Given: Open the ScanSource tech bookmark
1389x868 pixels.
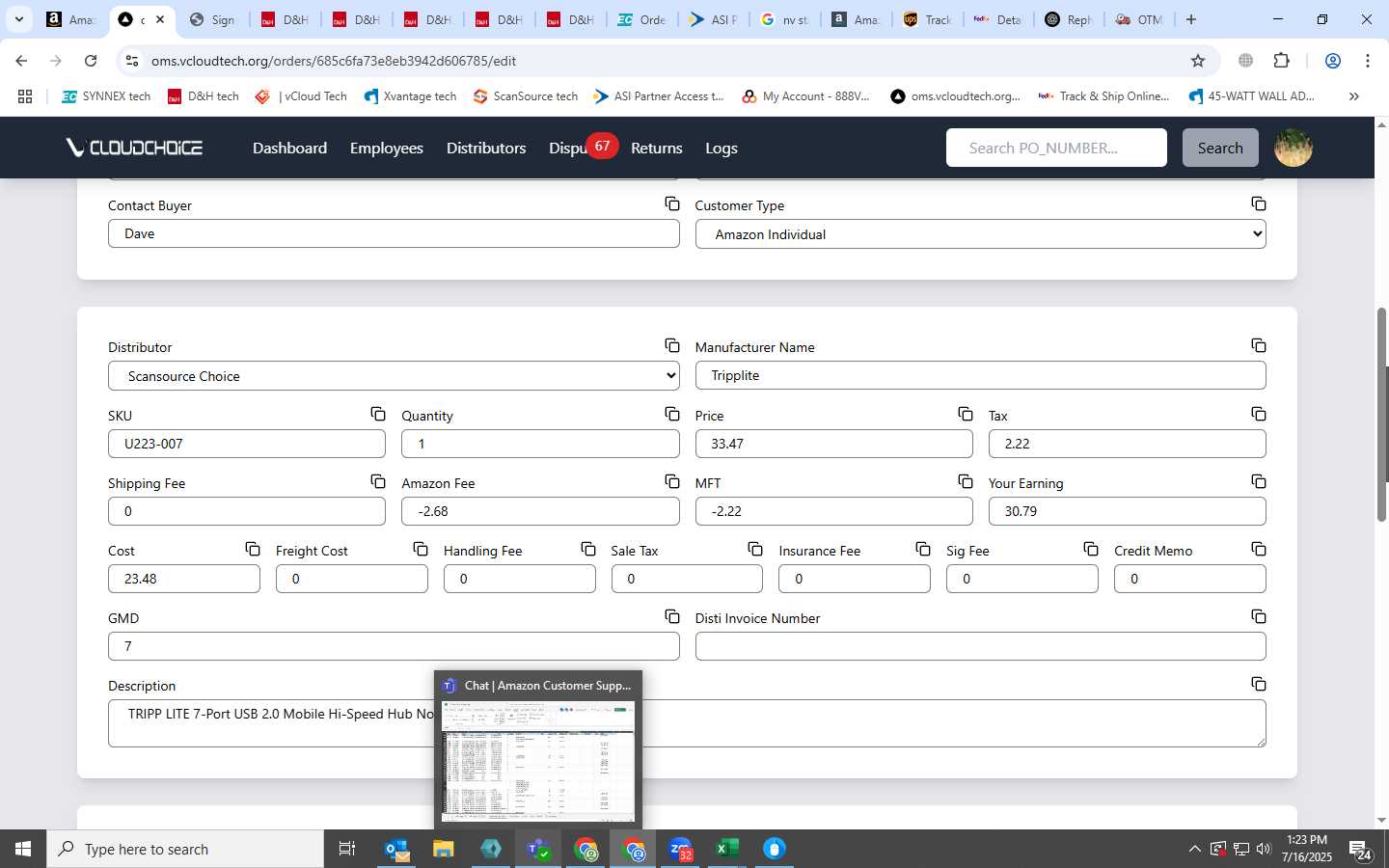Looking at the screenshot, I should pos(526,96).
